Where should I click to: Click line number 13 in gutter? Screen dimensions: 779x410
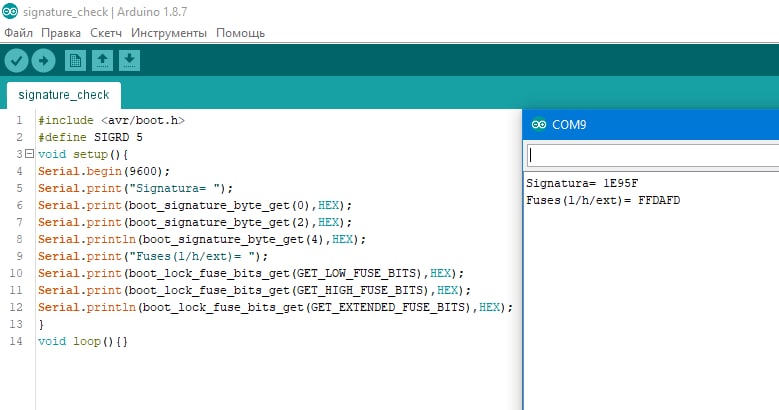16,324
